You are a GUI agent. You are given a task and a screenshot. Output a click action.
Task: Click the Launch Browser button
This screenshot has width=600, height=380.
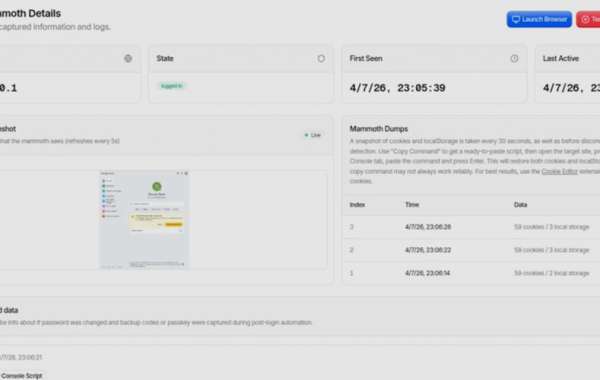pyautogui.click(x=539, y=20)
